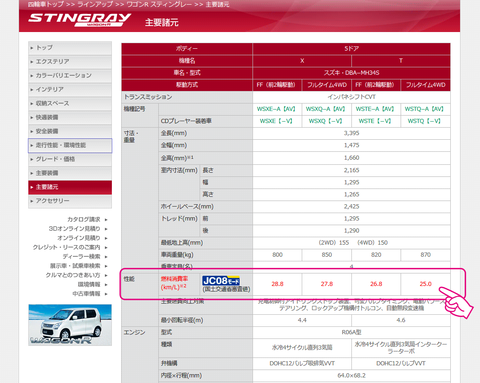Click the 820 vehicle weight cell

point(376,255)
